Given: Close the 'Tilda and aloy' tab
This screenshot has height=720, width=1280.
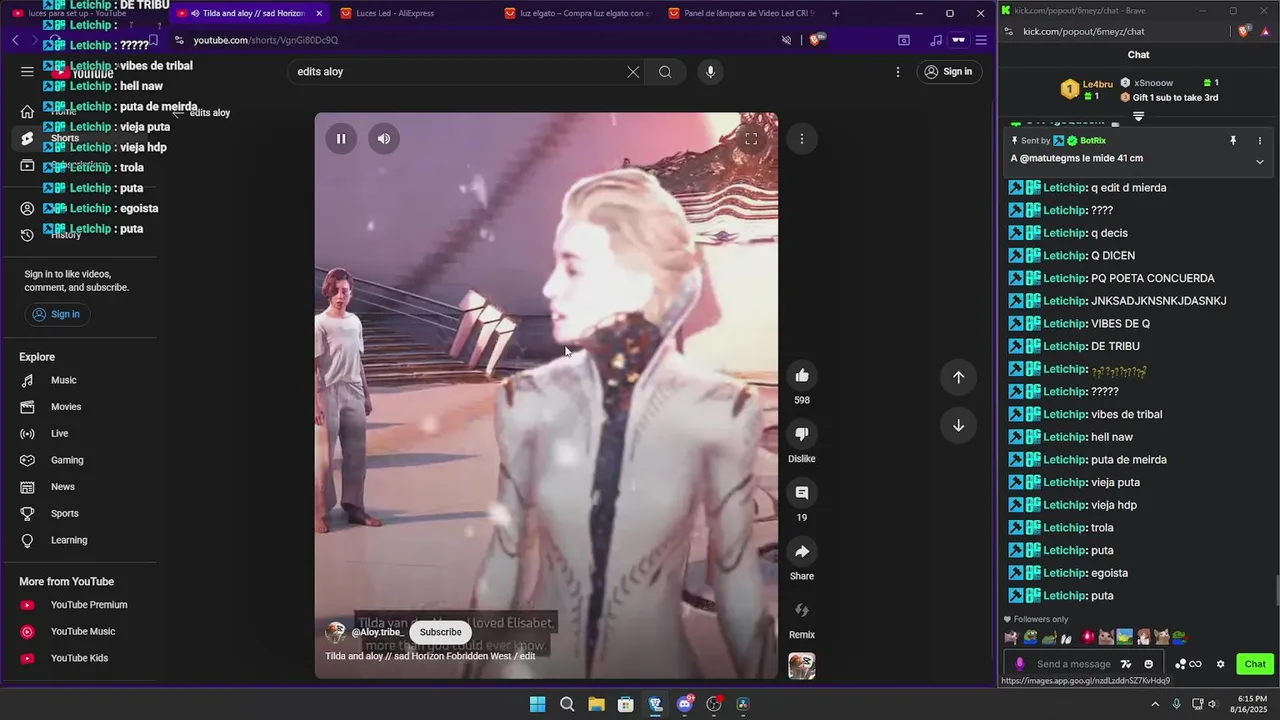Looking at the screenshot, I should (319, 13).
